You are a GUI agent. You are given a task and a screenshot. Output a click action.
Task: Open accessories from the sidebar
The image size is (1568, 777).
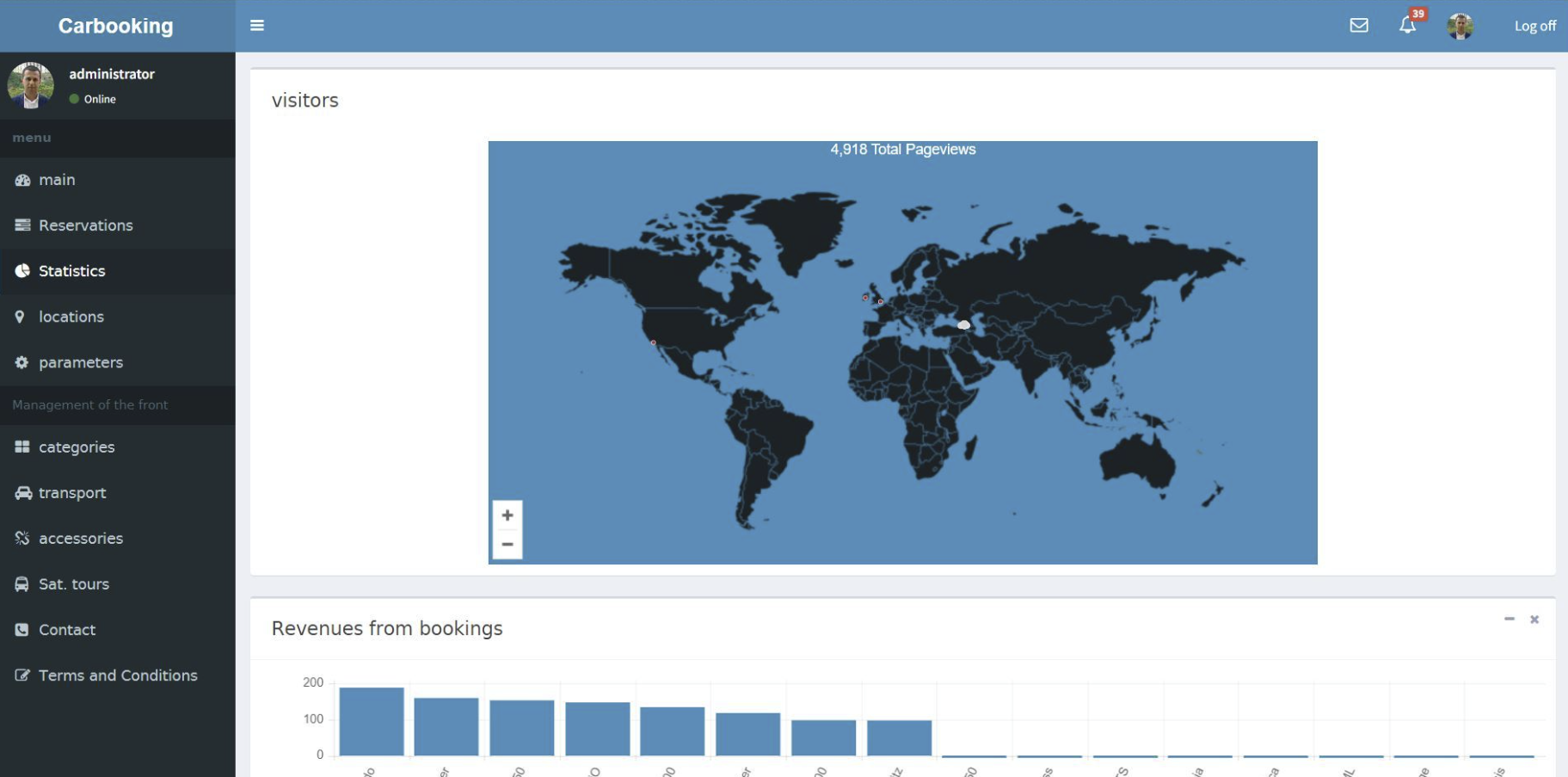click(80, 539)
